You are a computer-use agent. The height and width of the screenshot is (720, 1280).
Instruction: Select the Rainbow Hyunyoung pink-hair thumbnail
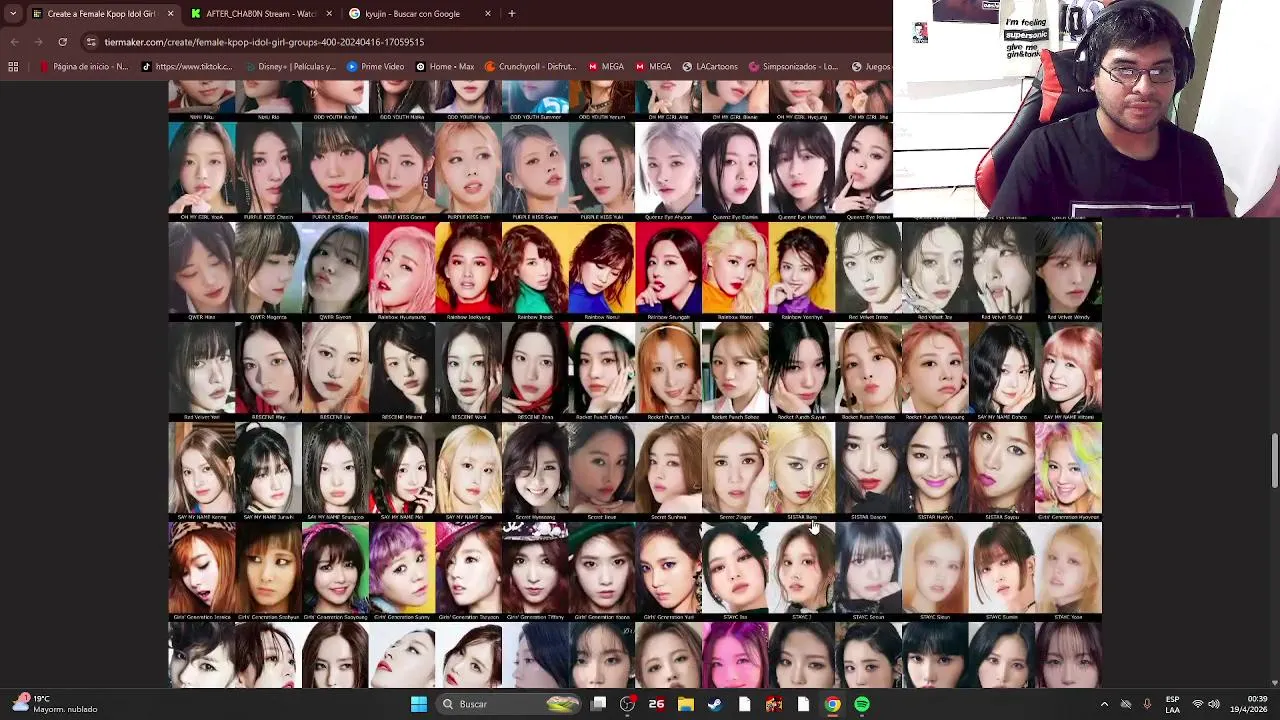(x=402, y=271)
